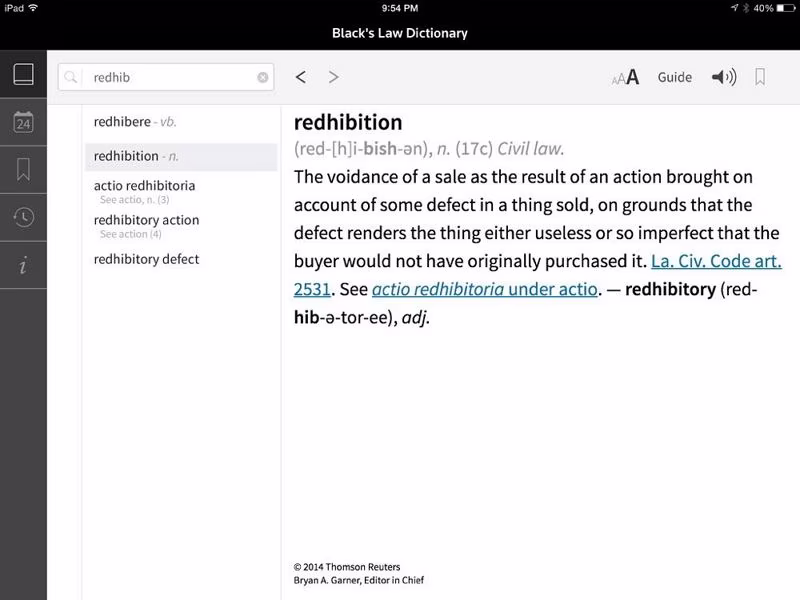
Task: Click the 2014 Thomson Reuters copyright text
Action: [347, 567]
